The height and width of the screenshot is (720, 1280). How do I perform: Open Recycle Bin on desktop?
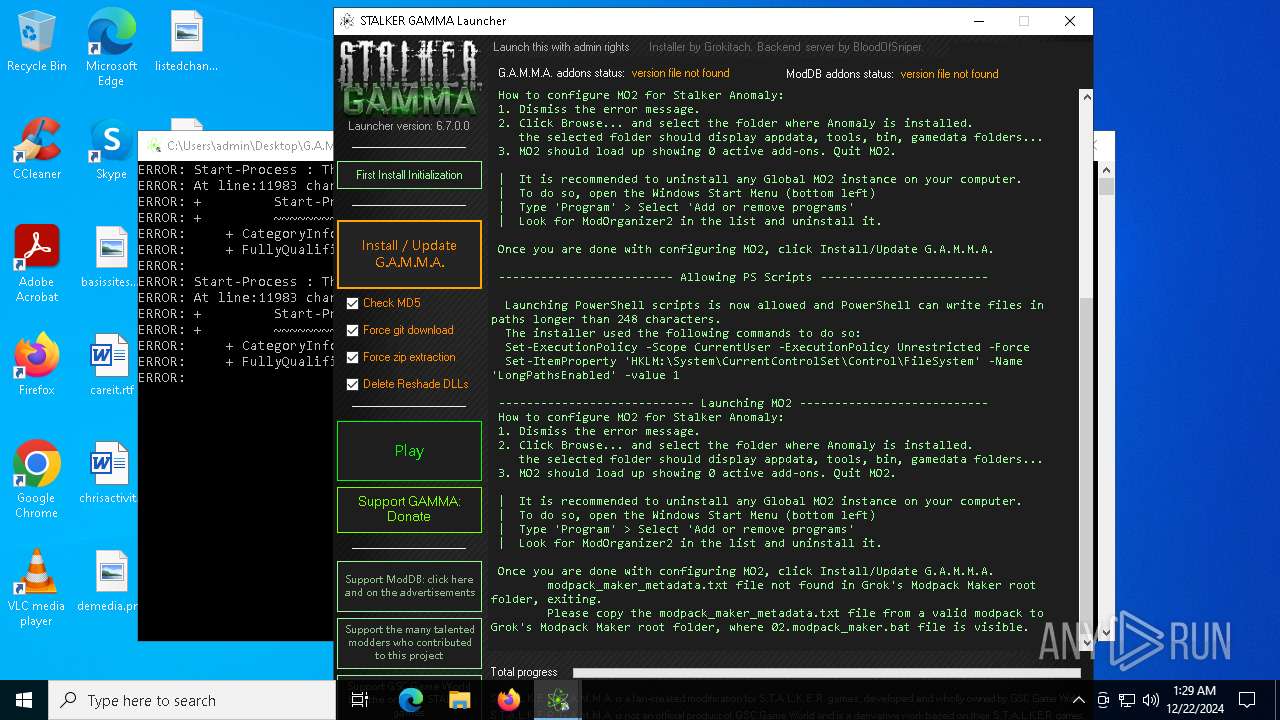pos(36,42)
